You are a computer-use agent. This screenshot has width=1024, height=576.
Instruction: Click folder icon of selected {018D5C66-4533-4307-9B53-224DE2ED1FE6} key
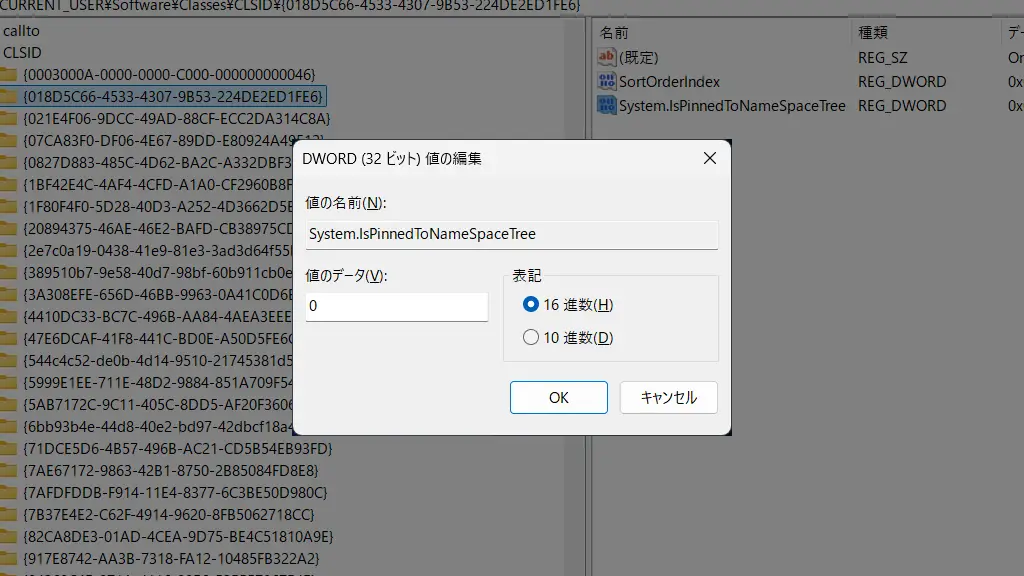click(8, 96)
